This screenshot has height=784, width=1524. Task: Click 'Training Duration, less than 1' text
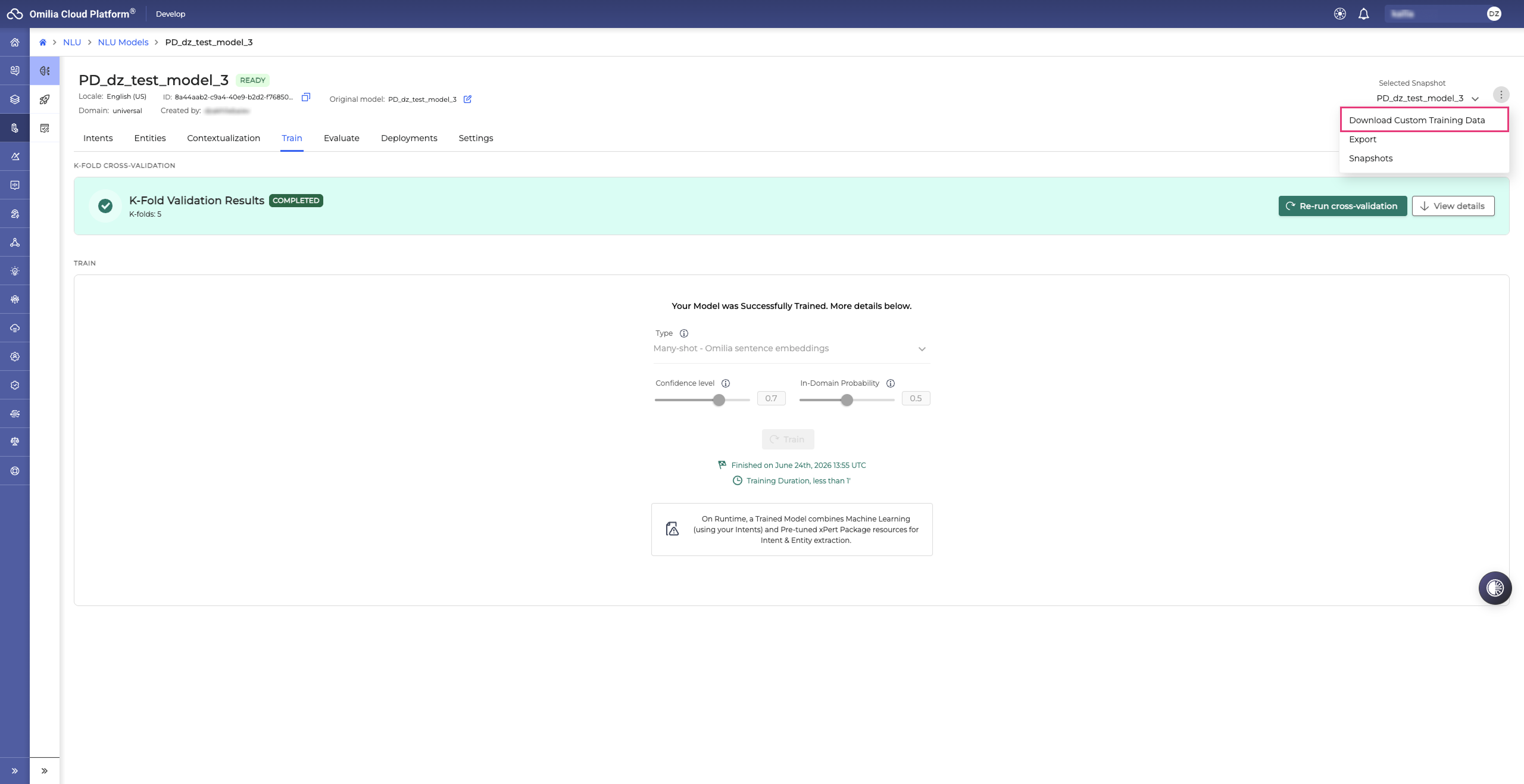(798, 481)
